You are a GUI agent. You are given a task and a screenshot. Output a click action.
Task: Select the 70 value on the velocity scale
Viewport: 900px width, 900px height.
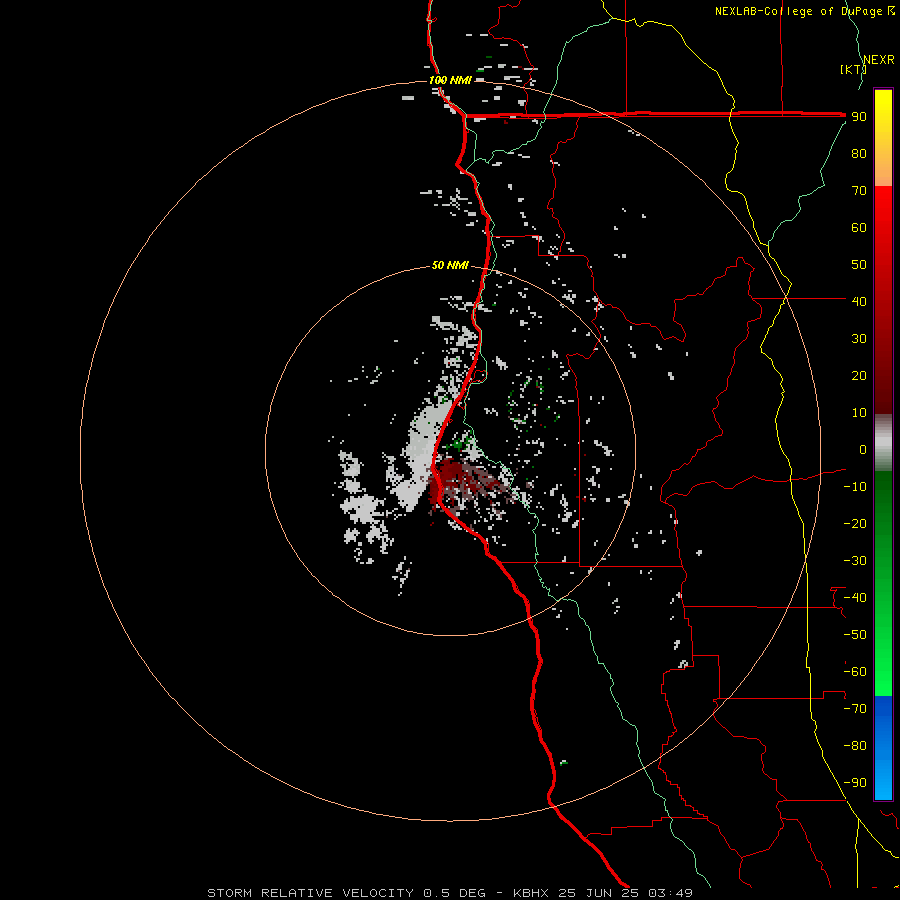point(859,191)
